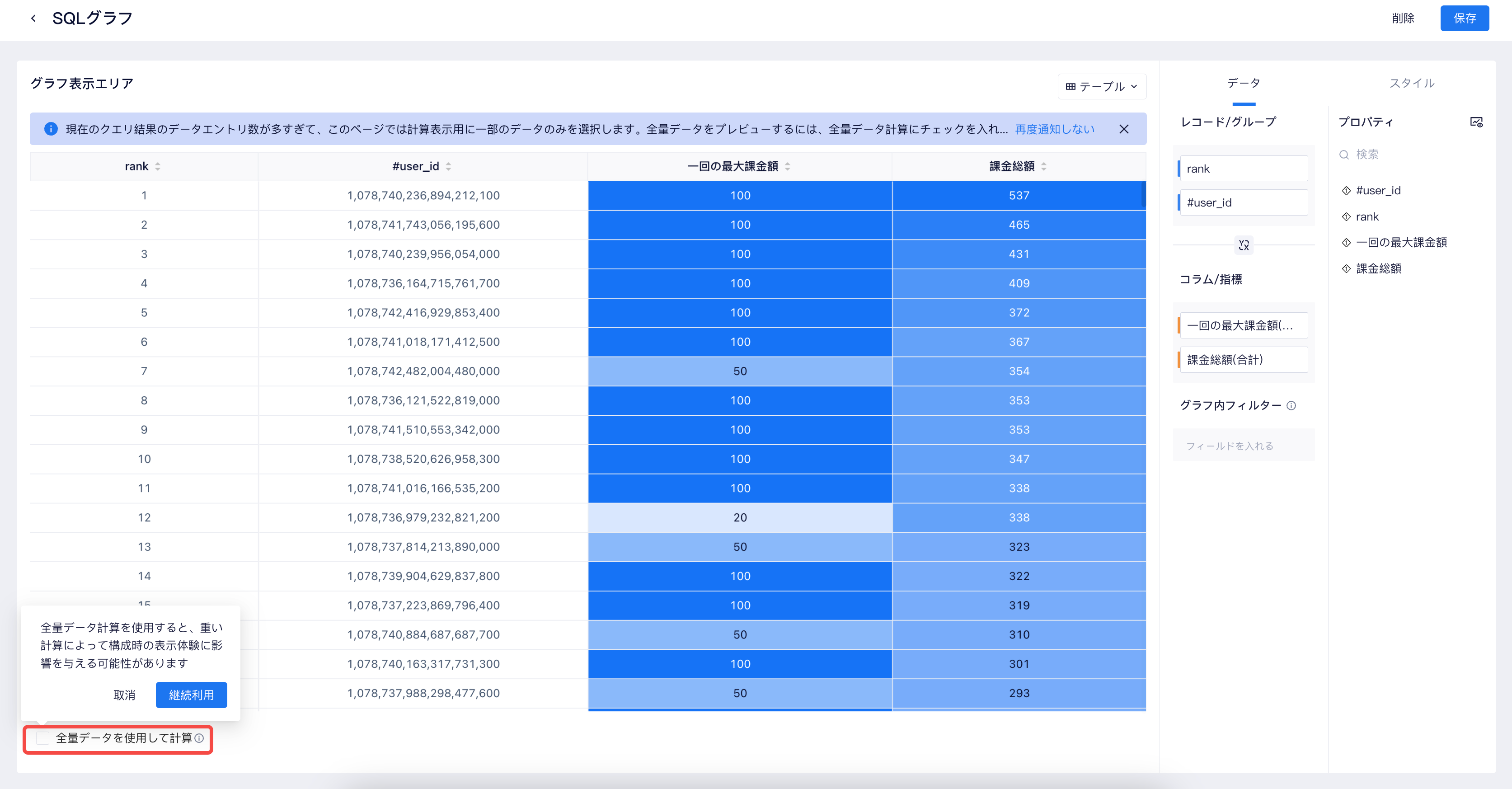Click the #user_id property in list
The image size is (1512, 789).
tap(1378, 191)
